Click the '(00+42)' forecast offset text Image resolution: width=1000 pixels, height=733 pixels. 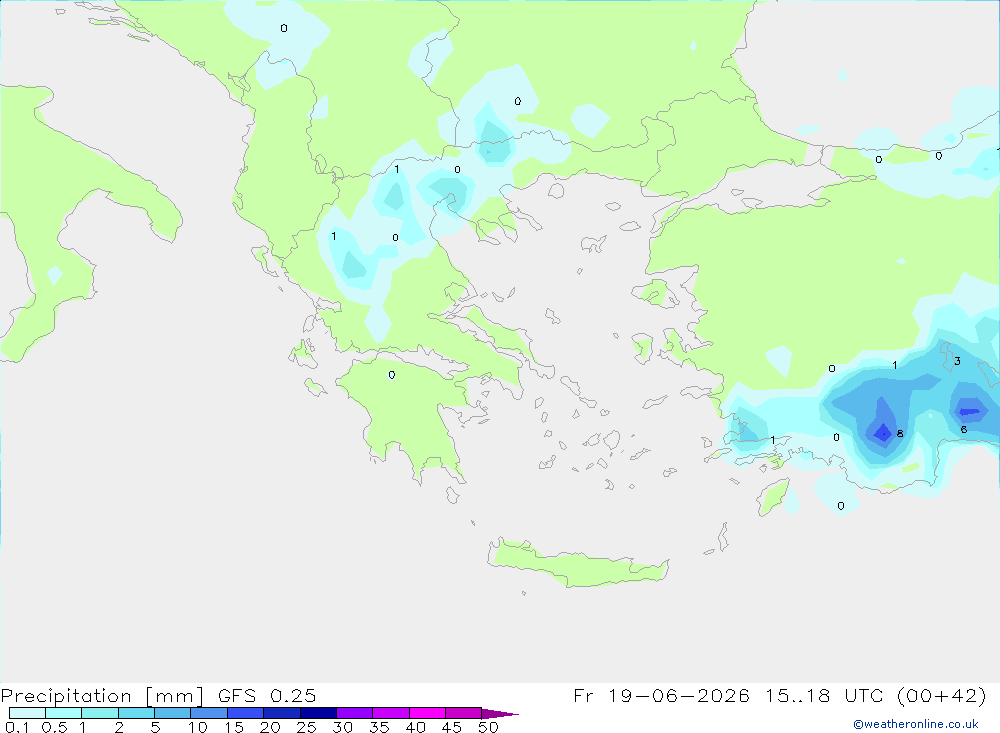point(941,695)
